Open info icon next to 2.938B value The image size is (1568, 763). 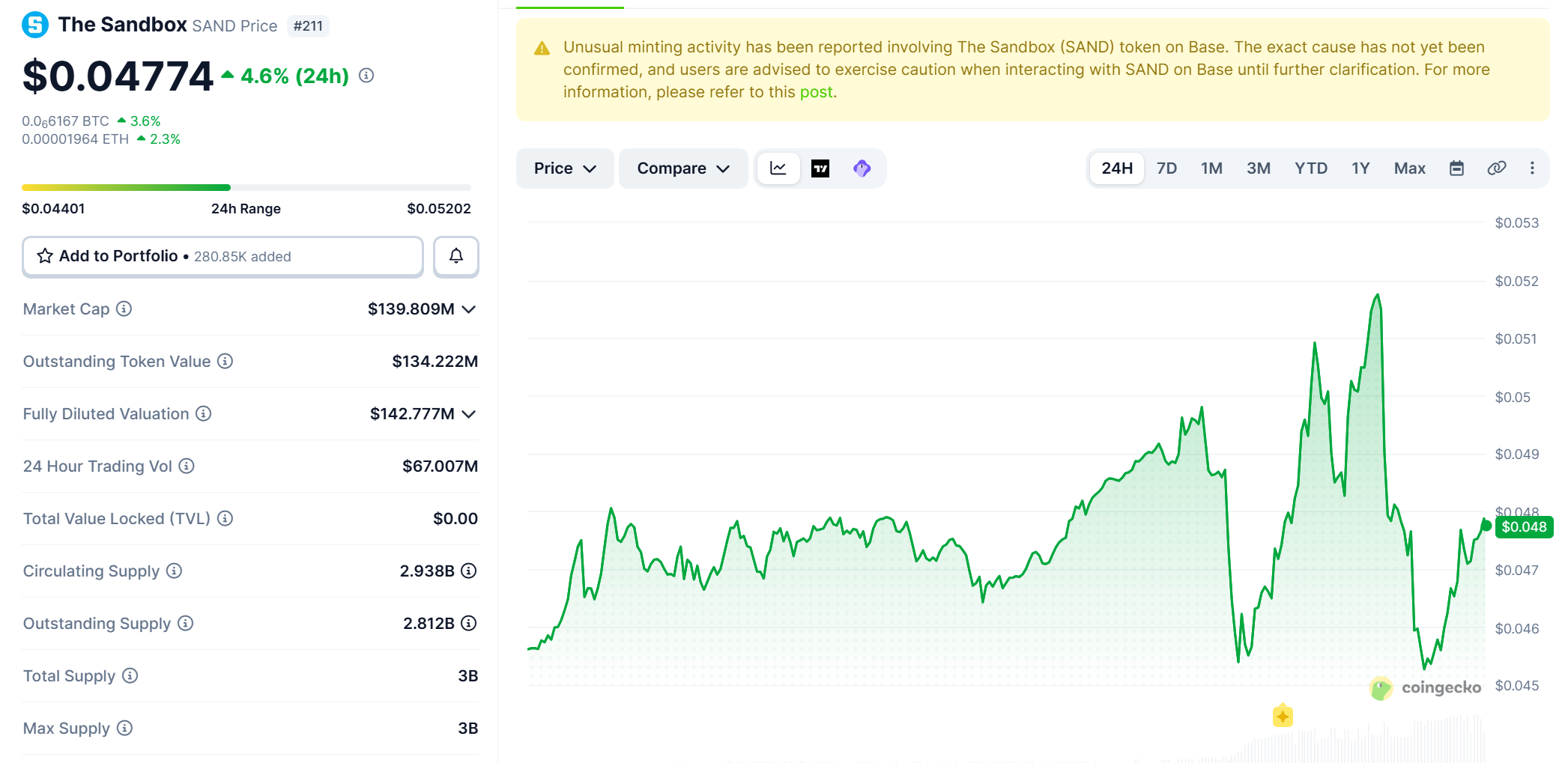[x=469, y=571]
